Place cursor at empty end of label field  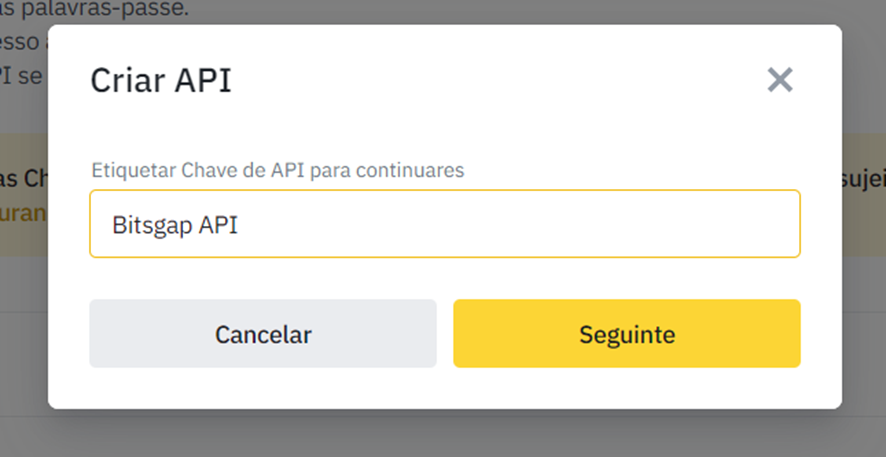click(600, 224)
